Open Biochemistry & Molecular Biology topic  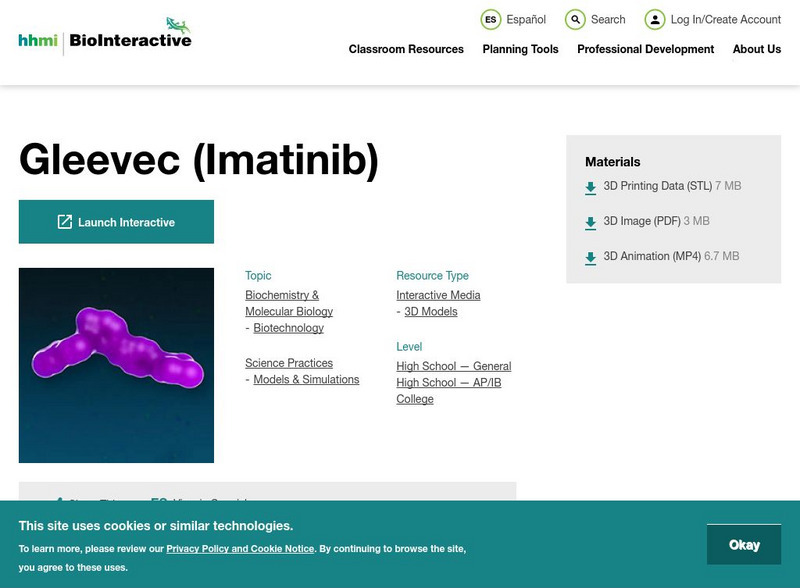click(x=289, y=303)
